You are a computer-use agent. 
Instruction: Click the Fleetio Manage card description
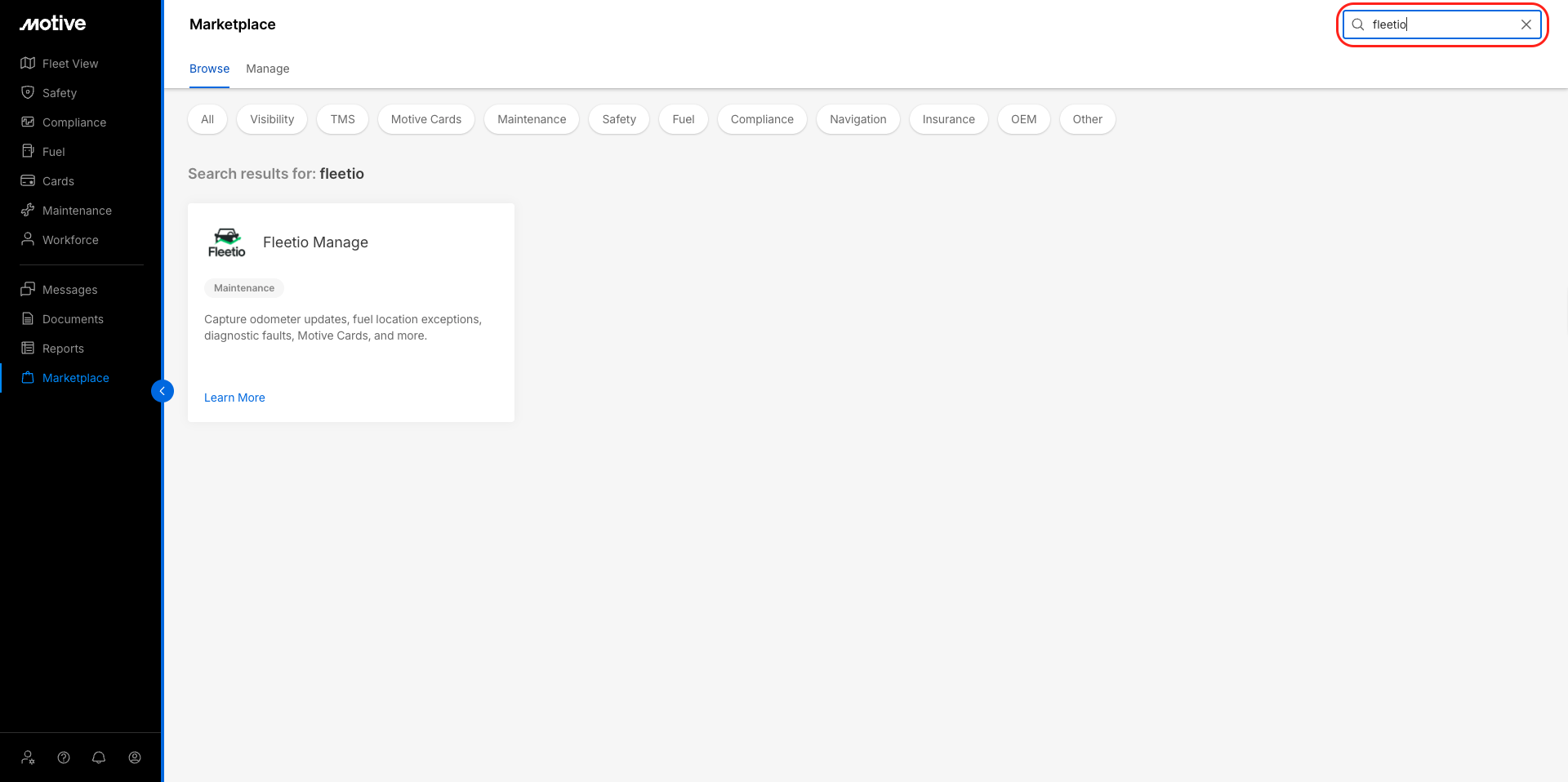click(x=343, y=327)
